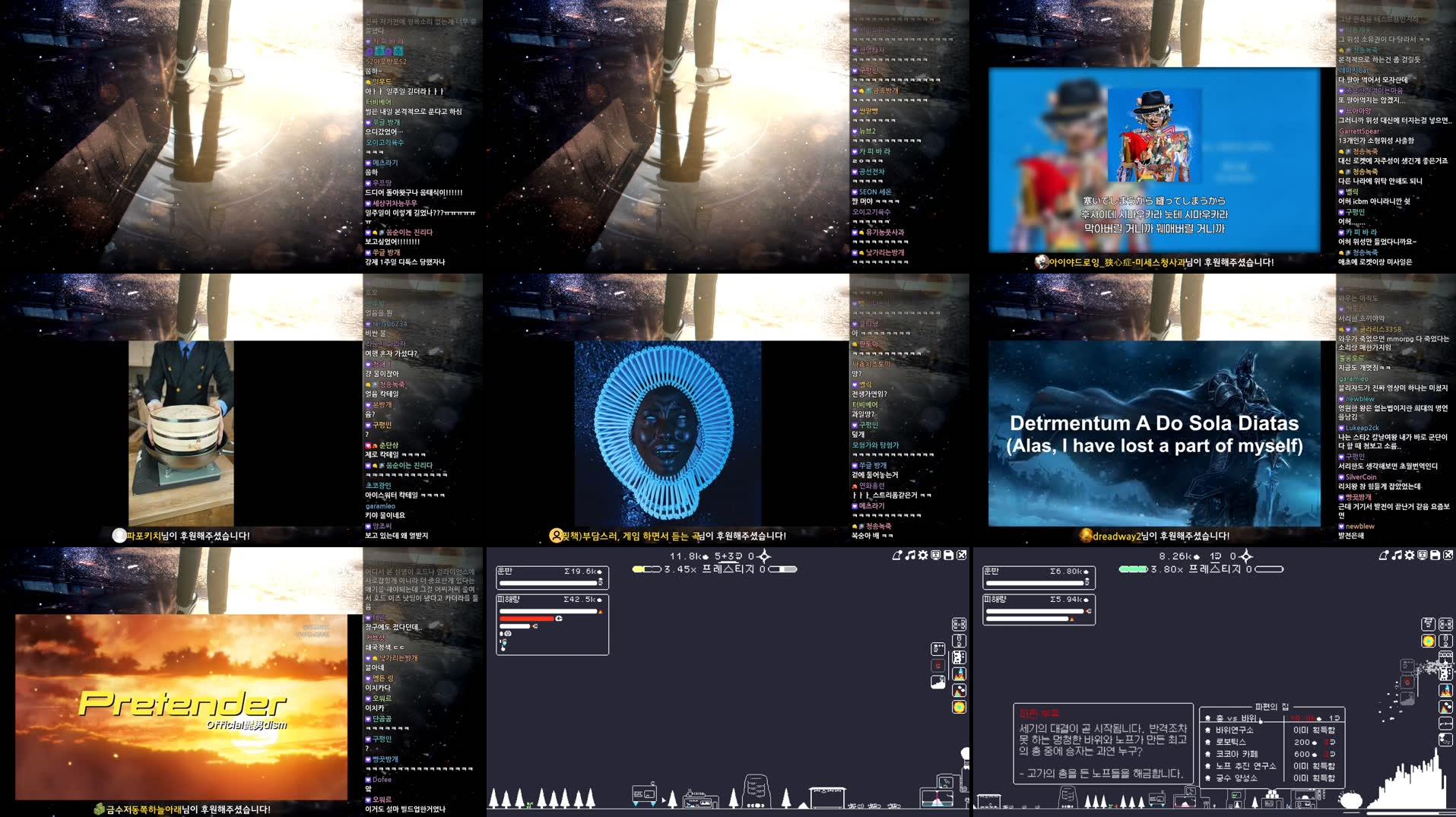Open the 파편의 집 shop menu
This screenshot has height=817, width=1456.
1272,708
